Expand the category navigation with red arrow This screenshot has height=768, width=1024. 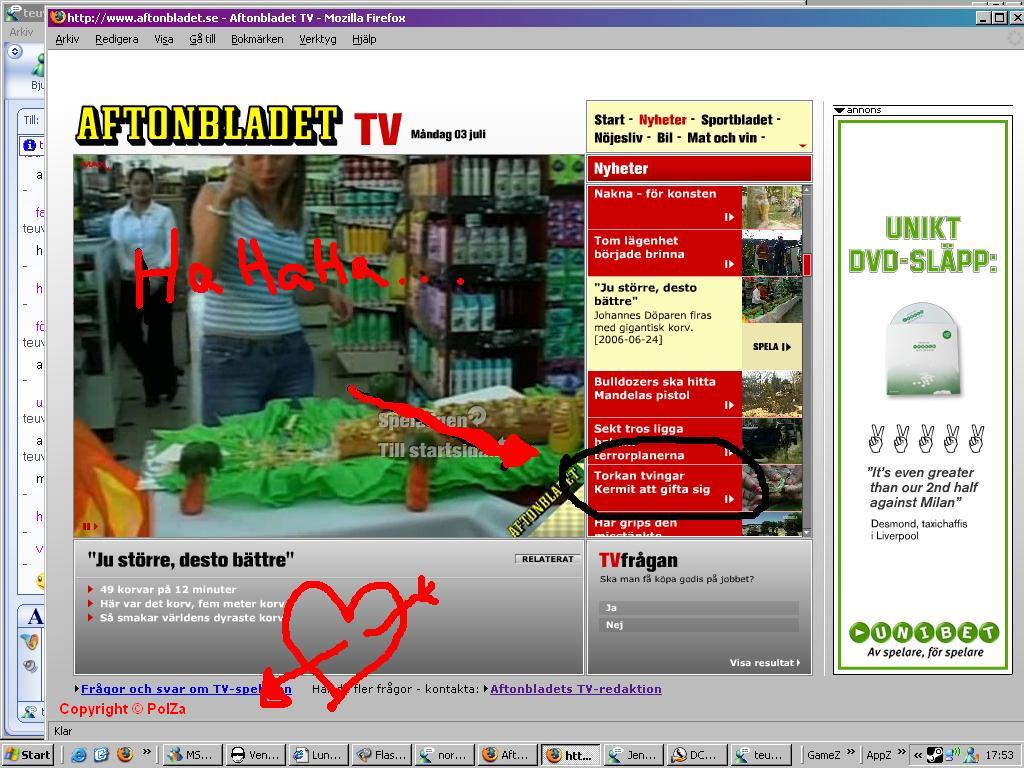click(802, 146)
